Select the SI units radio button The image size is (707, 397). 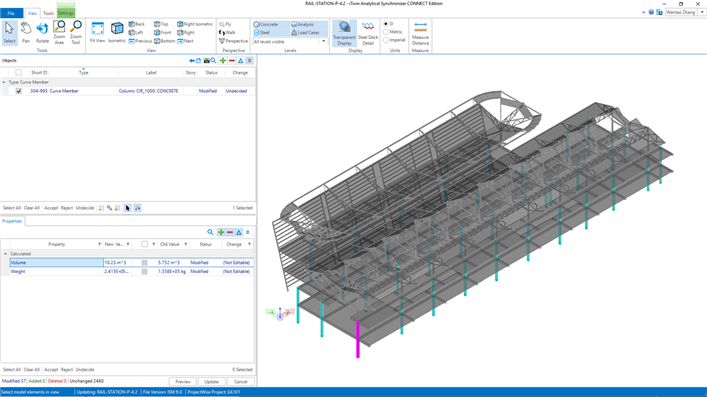pyautogui.click(x=386, y=23)
